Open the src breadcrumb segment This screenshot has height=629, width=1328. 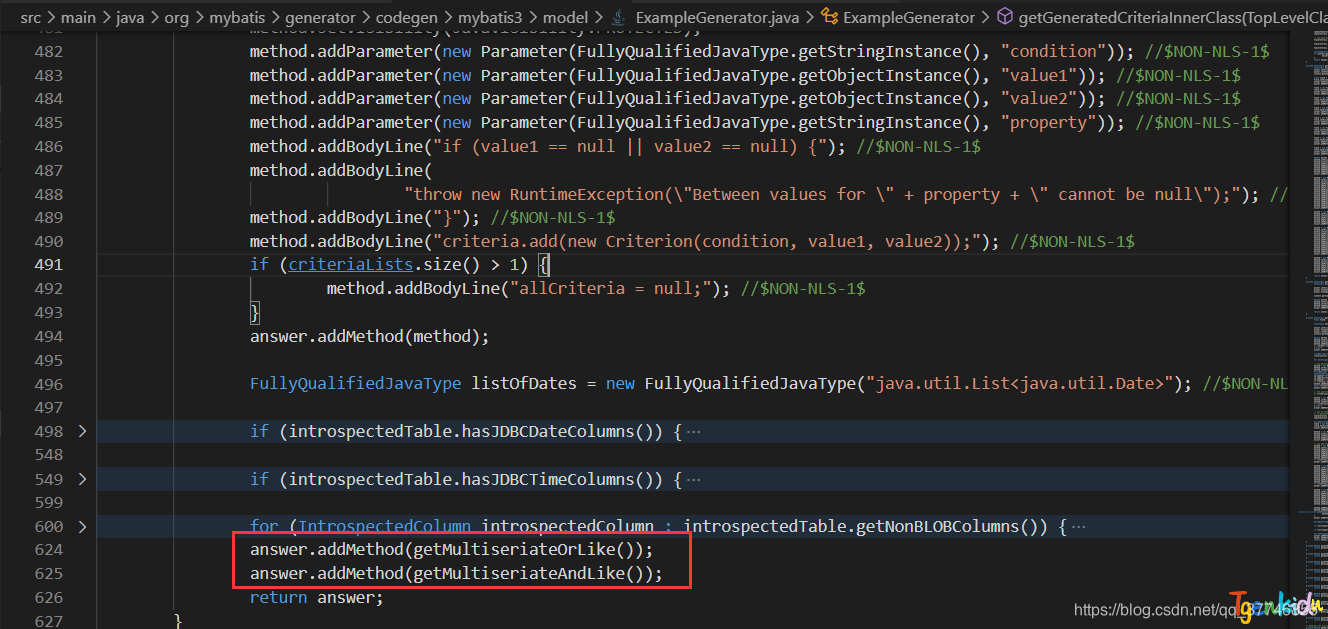coord(31,17)
